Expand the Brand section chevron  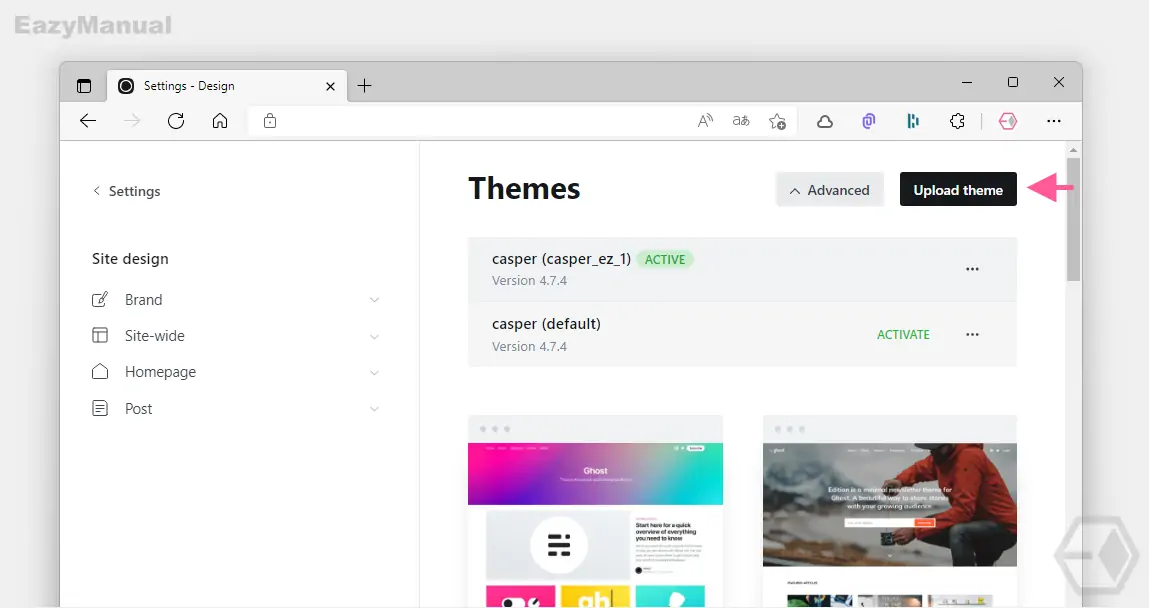tap(374, 300)
